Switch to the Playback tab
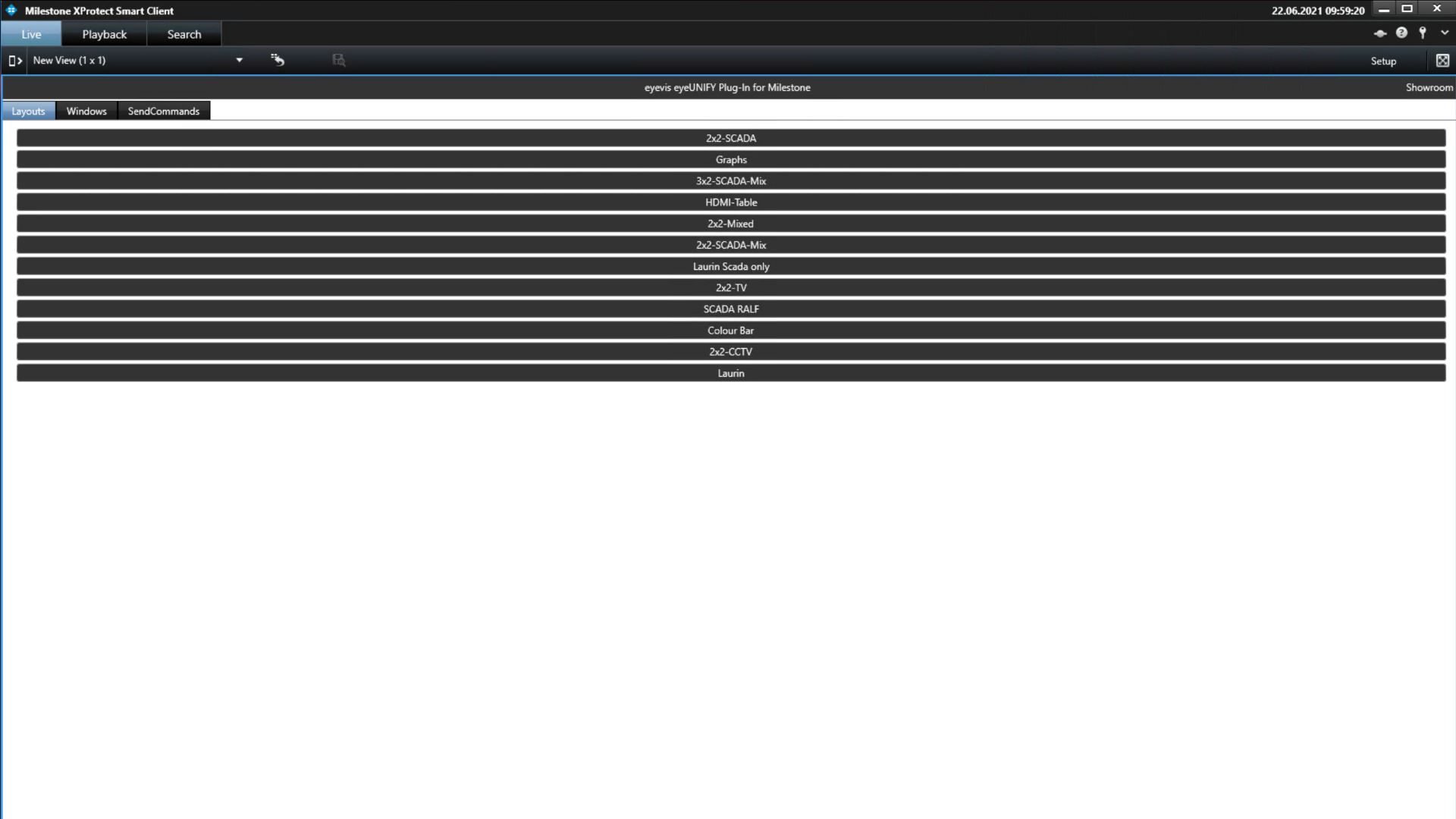Image resolution: width=1456 pixels, height=819 pixels. tap(105, 34)
